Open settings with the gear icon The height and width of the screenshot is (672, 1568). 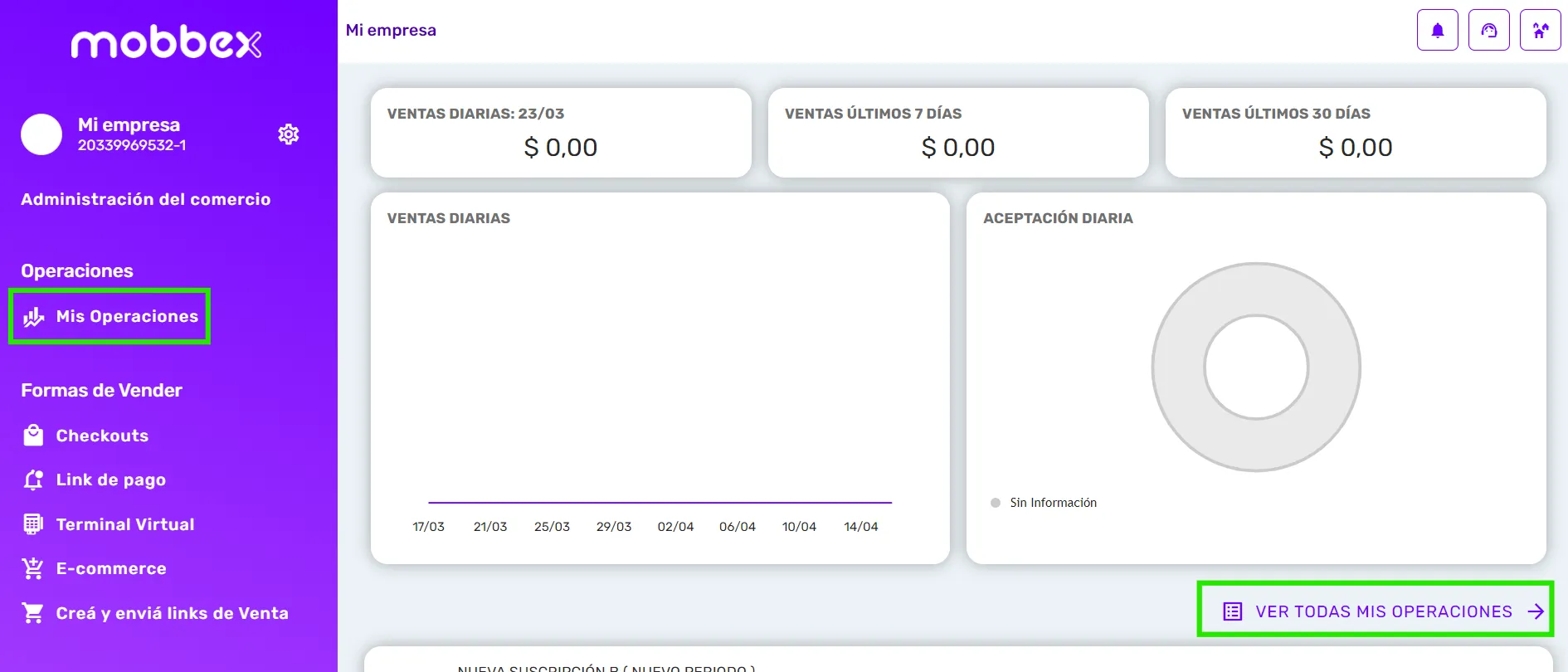[x=289, y=134]
